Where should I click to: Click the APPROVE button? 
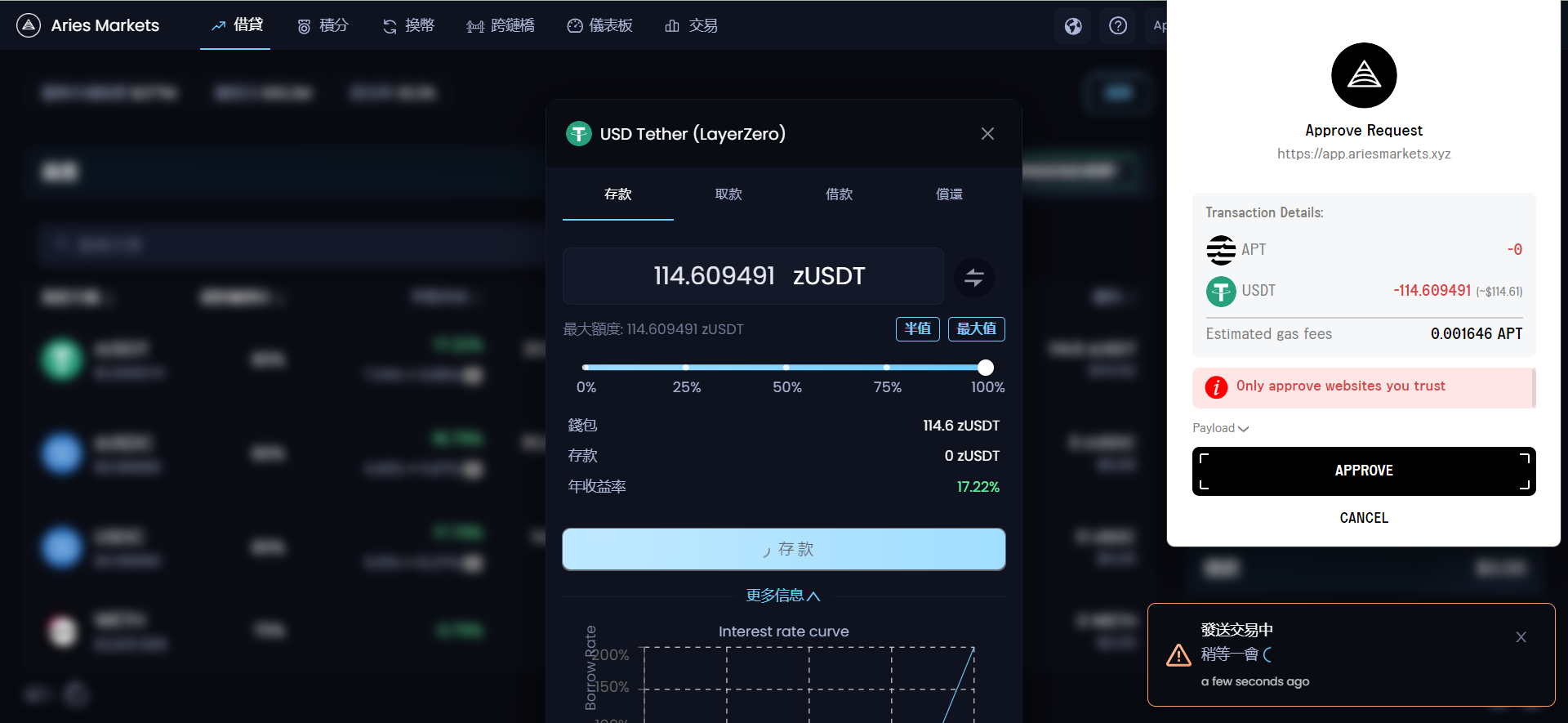pyautogui.click(x=1364, y=471)
